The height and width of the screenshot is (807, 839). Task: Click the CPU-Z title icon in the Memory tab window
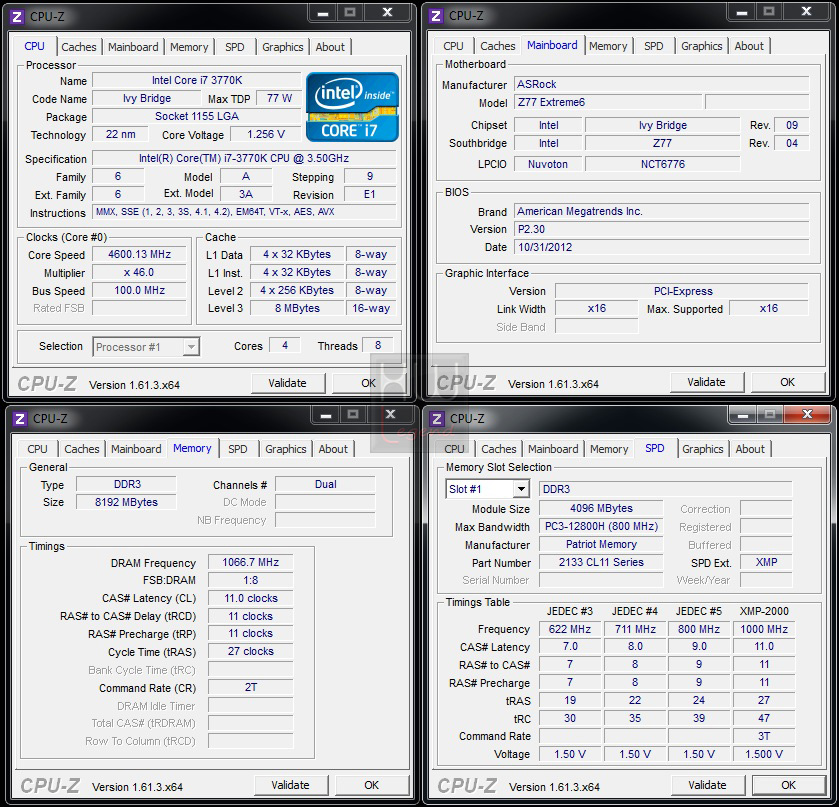click(20, 418)
